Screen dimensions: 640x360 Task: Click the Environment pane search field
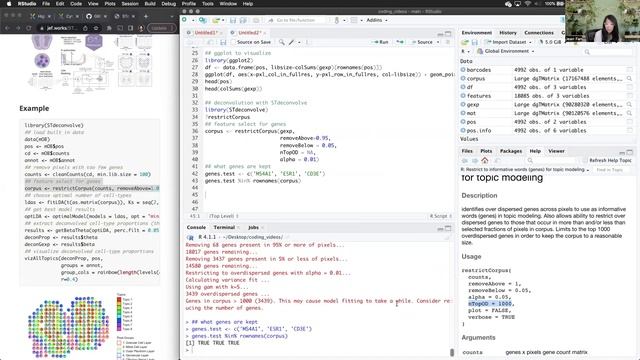[x=608, y=52]
